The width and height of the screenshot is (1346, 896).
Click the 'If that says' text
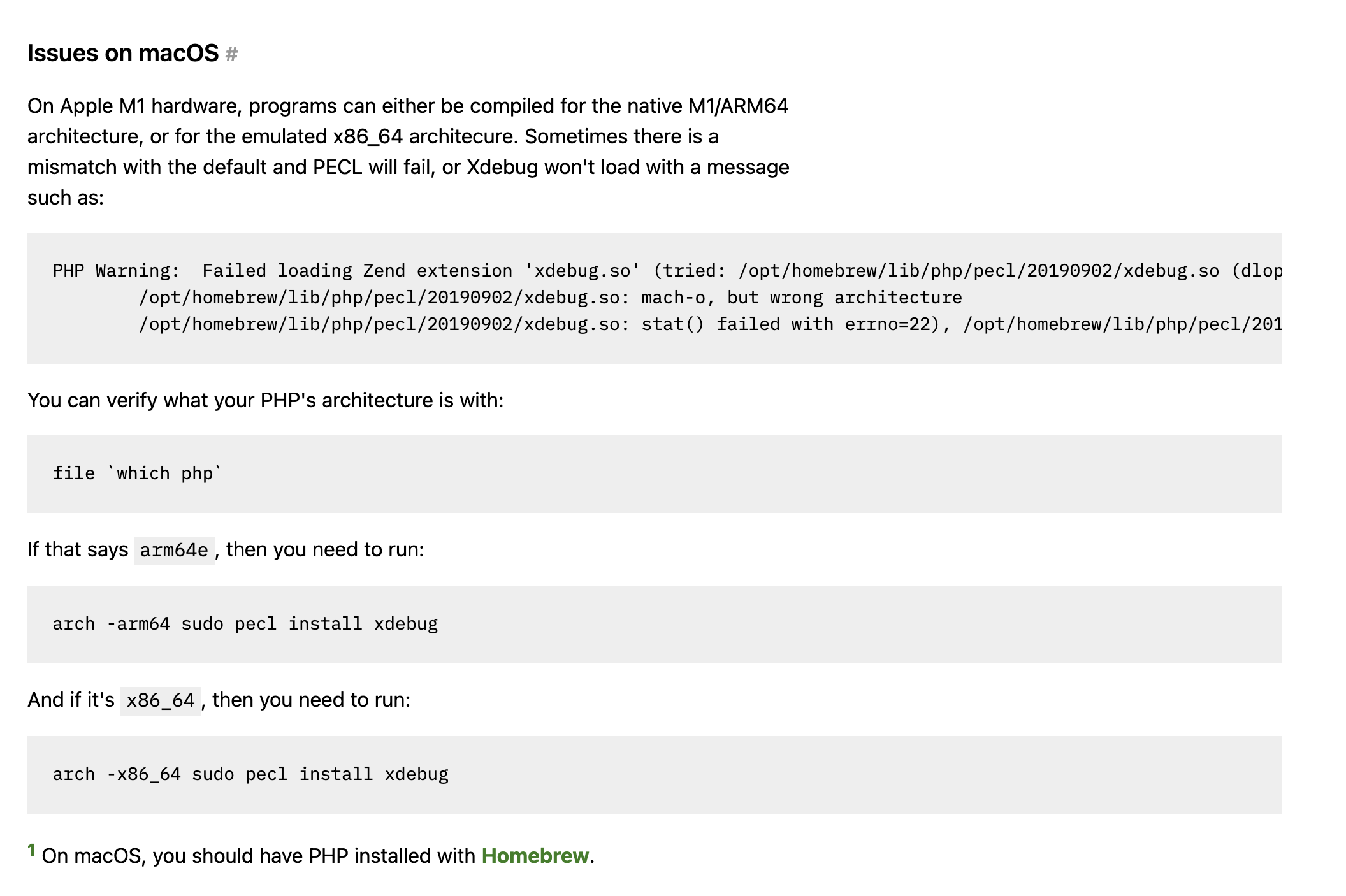click(78, 549)
